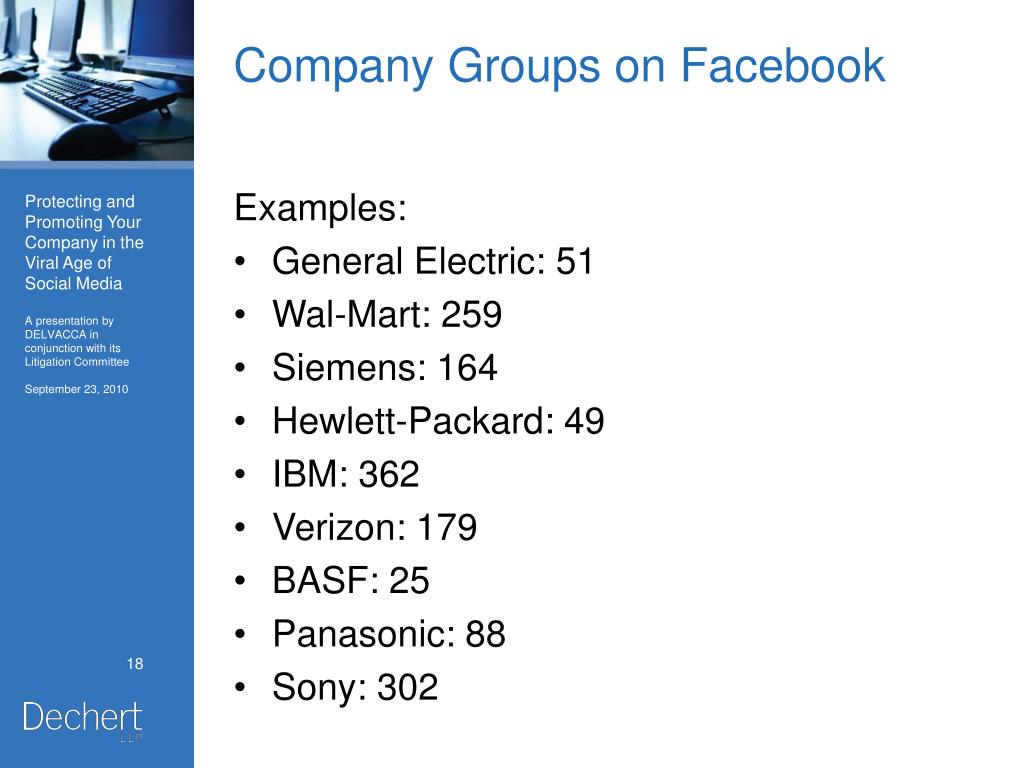
Task: Click the DELVACCA presentation credit text
Action: 77,342
